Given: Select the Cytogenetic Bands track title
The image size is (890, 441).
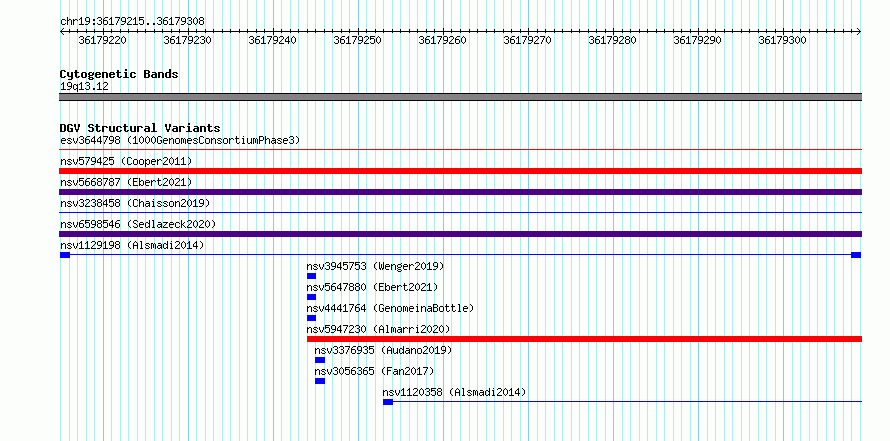Looking at the screenshot, I should click(x=119, y=74).
